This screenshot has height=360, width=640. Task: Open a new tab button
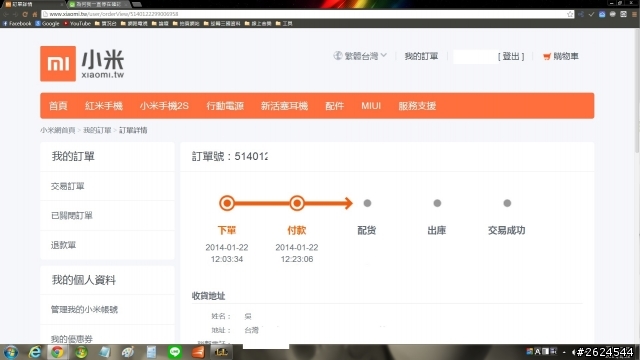click(137, 4)
